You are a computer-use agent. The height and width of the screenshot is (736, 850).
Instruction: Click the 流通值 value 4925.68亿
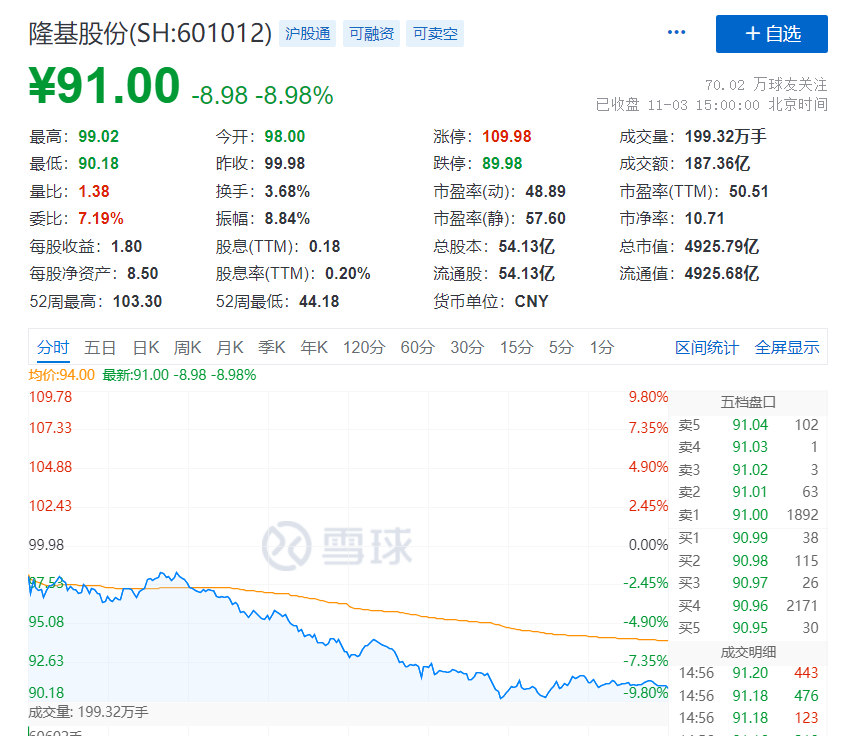(722, 273)
